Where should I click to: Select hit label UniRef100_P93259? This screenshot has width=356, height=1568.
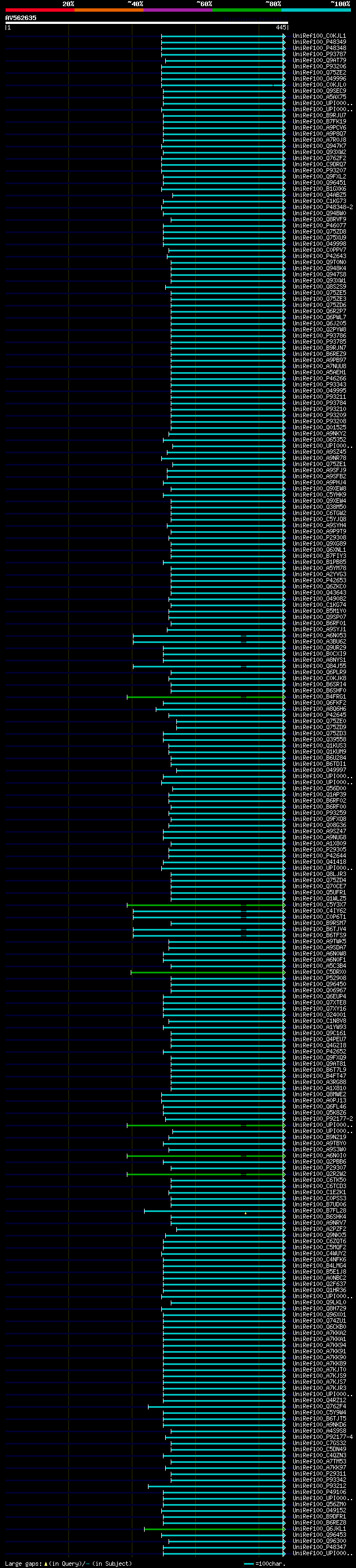click(319, 813)
